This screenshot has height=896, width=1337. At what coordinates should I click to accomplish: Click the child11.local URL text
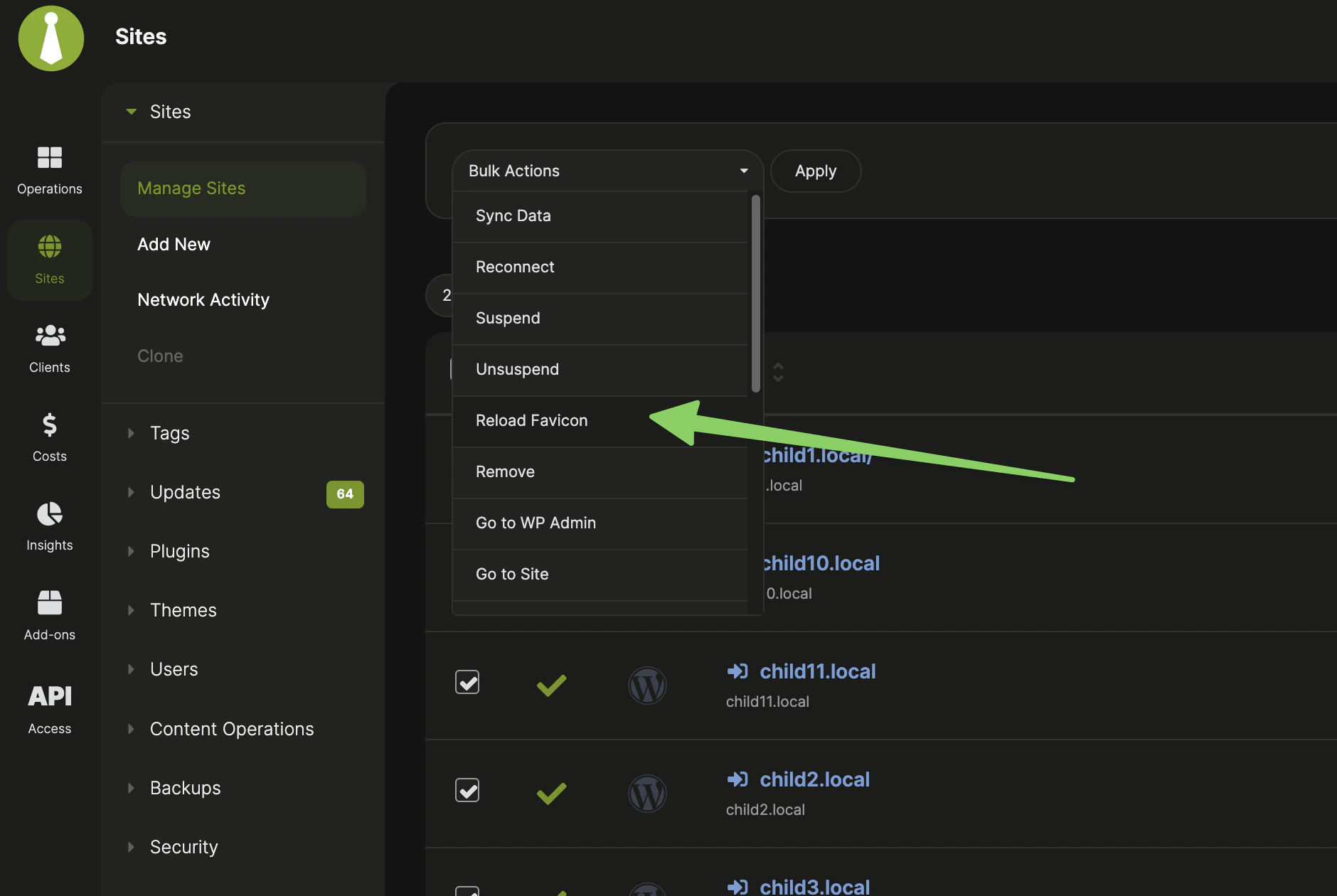[767, 702]
